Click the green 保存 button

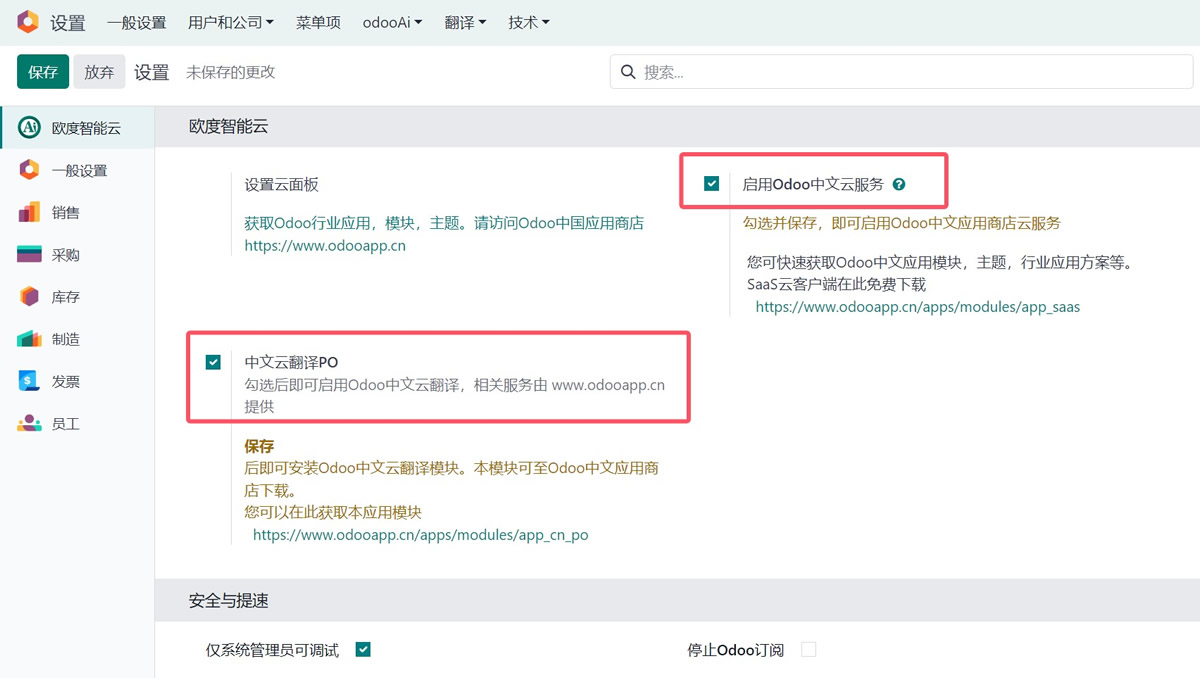click(43, 72)
